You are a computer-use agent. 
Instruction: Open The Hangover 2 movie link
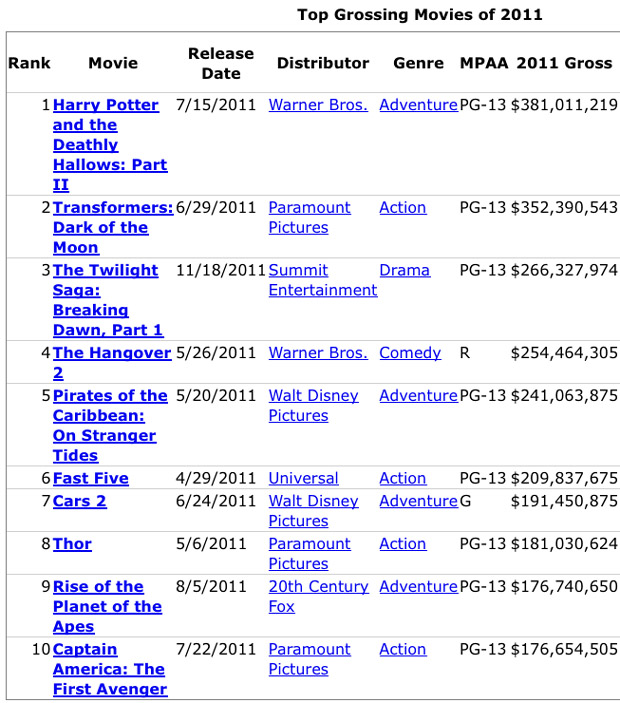112,363
